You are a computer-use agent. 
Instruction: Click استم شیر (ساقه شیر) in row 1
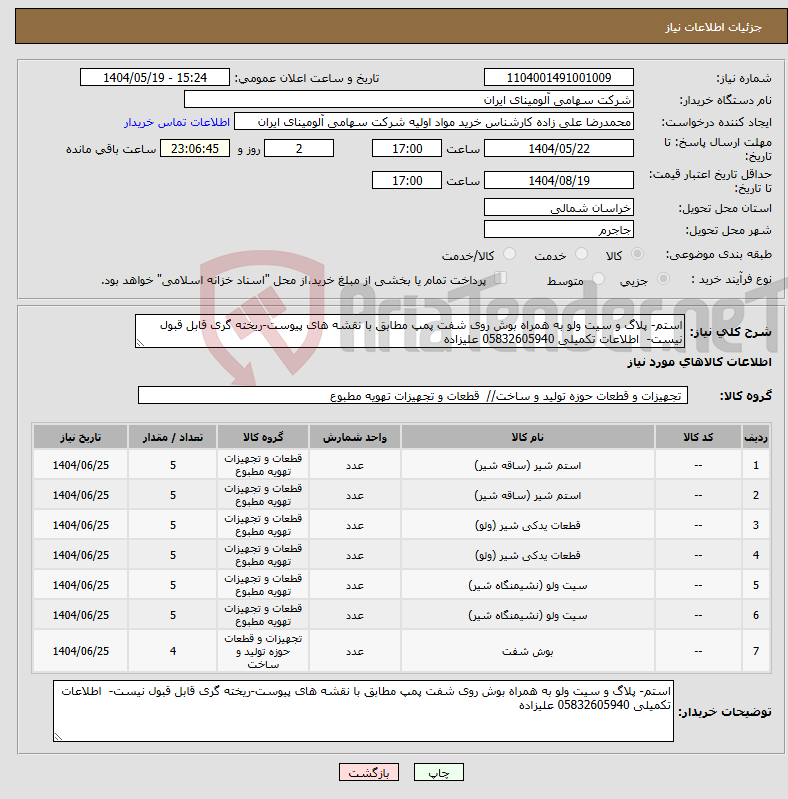pos(528,465)
